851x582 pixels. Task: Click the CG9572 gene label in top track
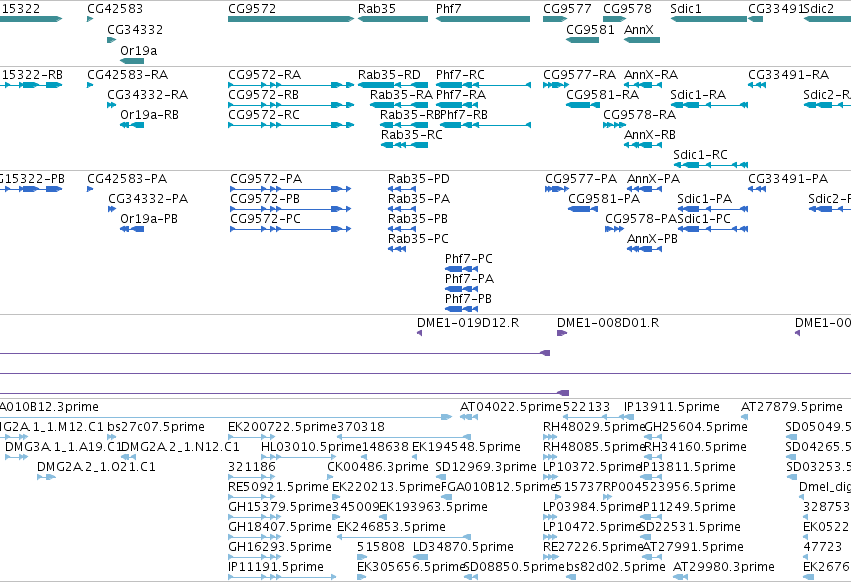point(252,9)
